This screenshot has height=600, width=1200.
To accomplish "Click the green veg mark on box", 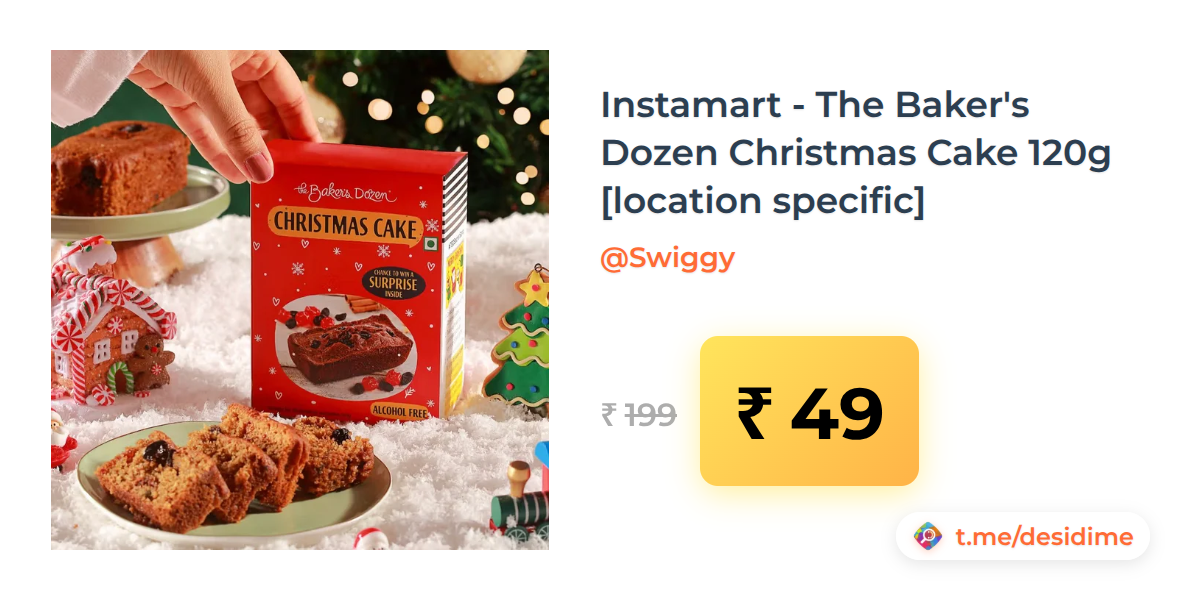I will pyautogui.click(x=432, y=246).
